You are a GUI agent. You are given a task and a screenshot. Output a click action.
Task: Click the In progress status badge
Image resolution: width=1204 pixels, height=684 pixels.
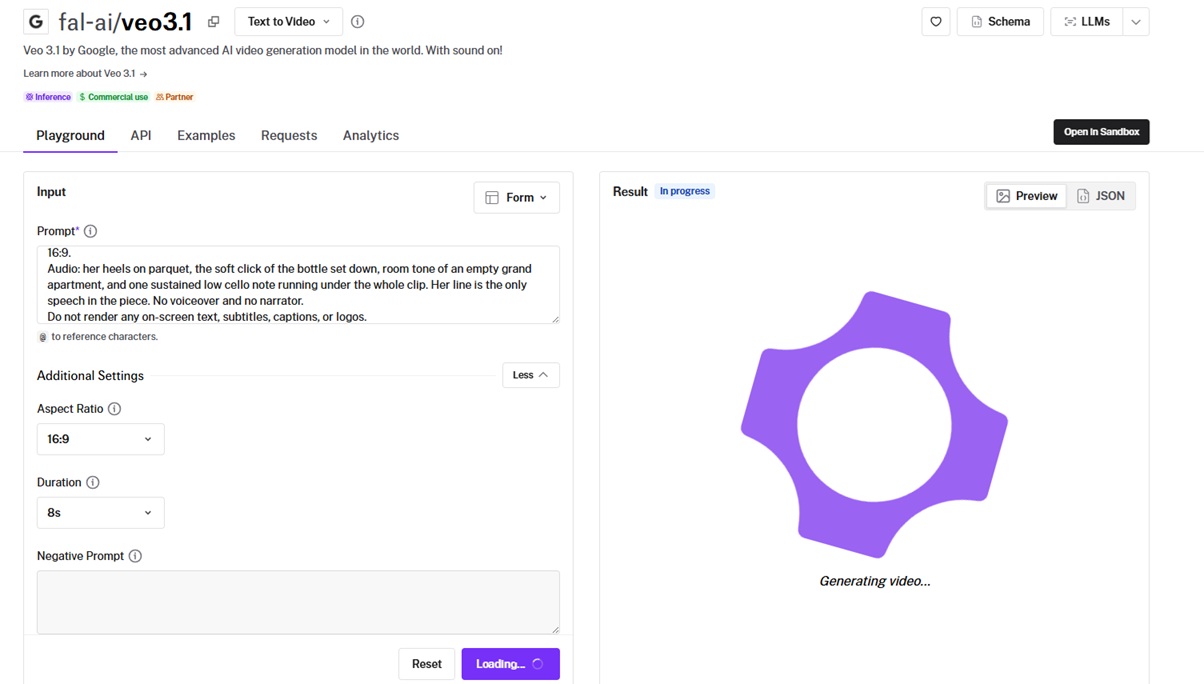point(685,191)
